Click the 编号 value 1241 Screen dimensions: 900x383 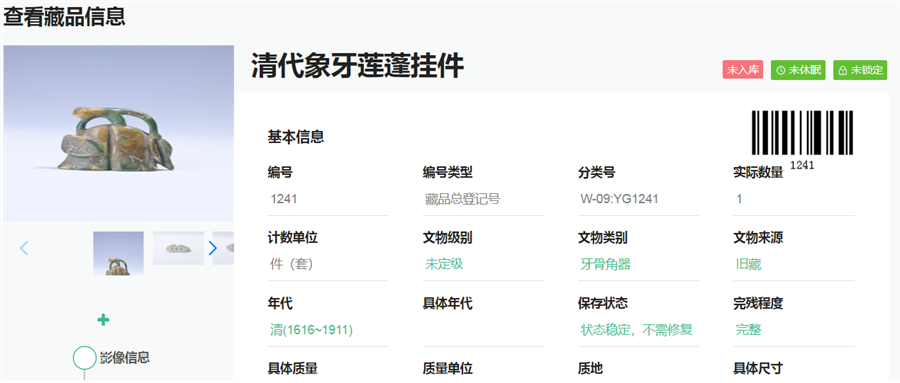point(284,199)
